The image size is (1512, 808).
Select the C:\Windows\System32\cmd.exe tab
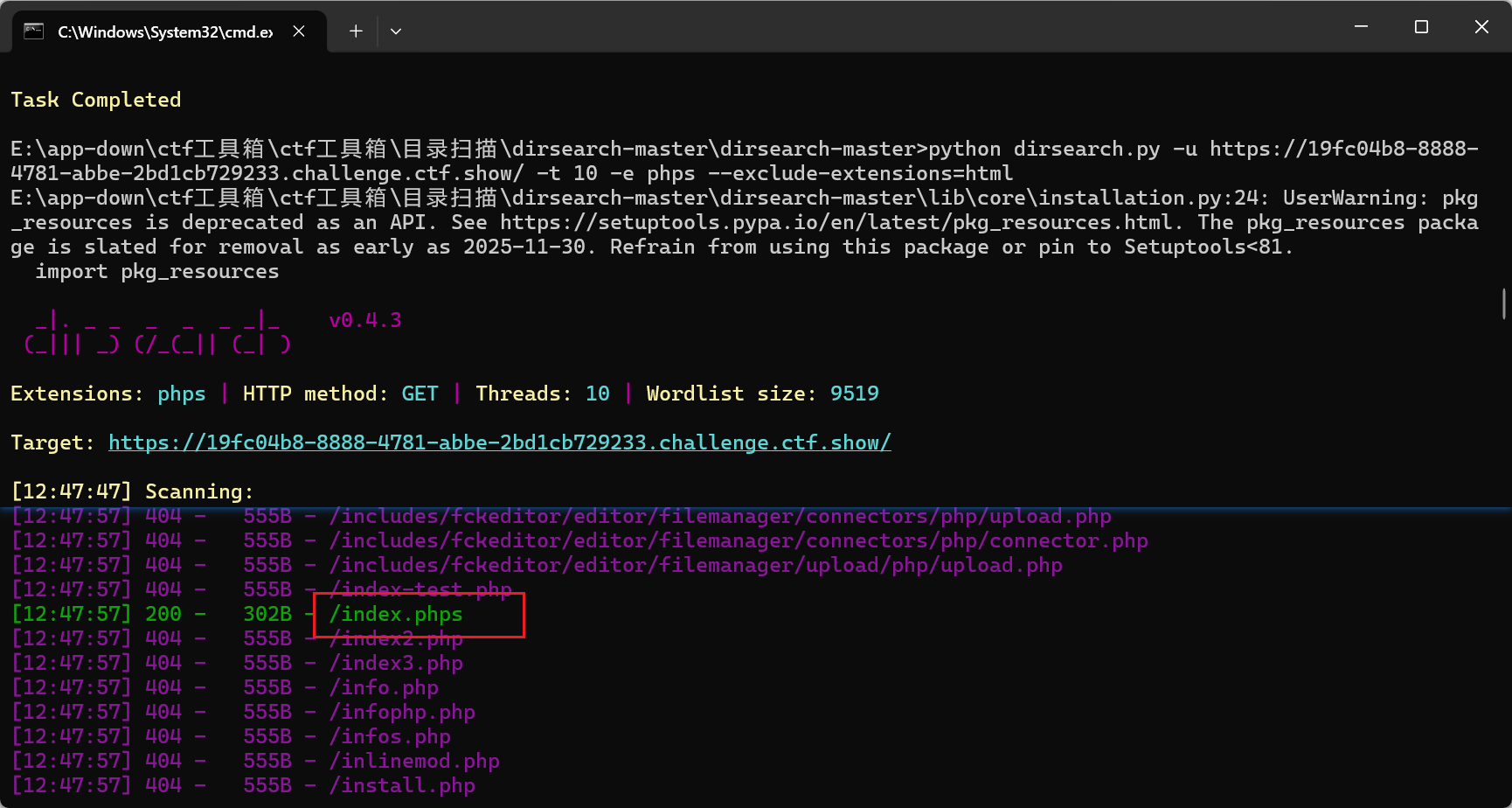165,32
